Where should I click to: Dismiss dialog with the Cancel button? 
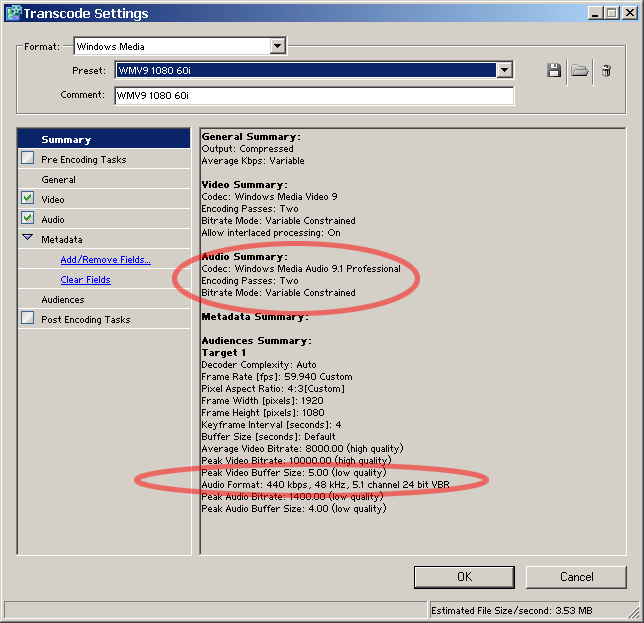[576, 577]
